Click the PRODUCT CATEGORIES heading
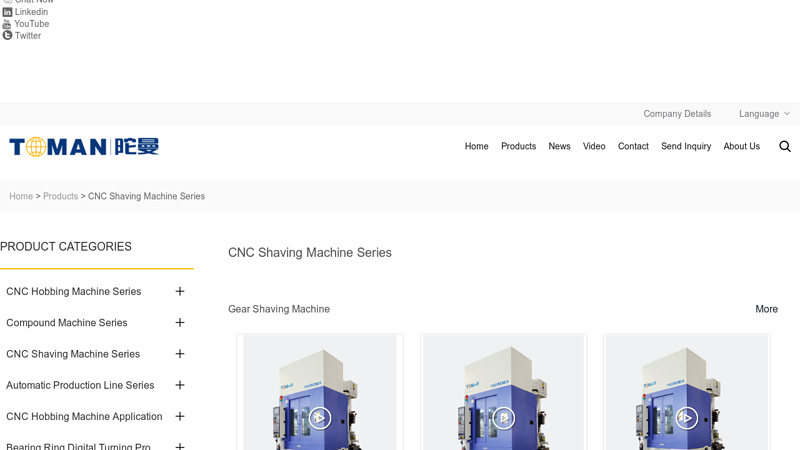Screen dimensions: 800x450 click(66, 246)
